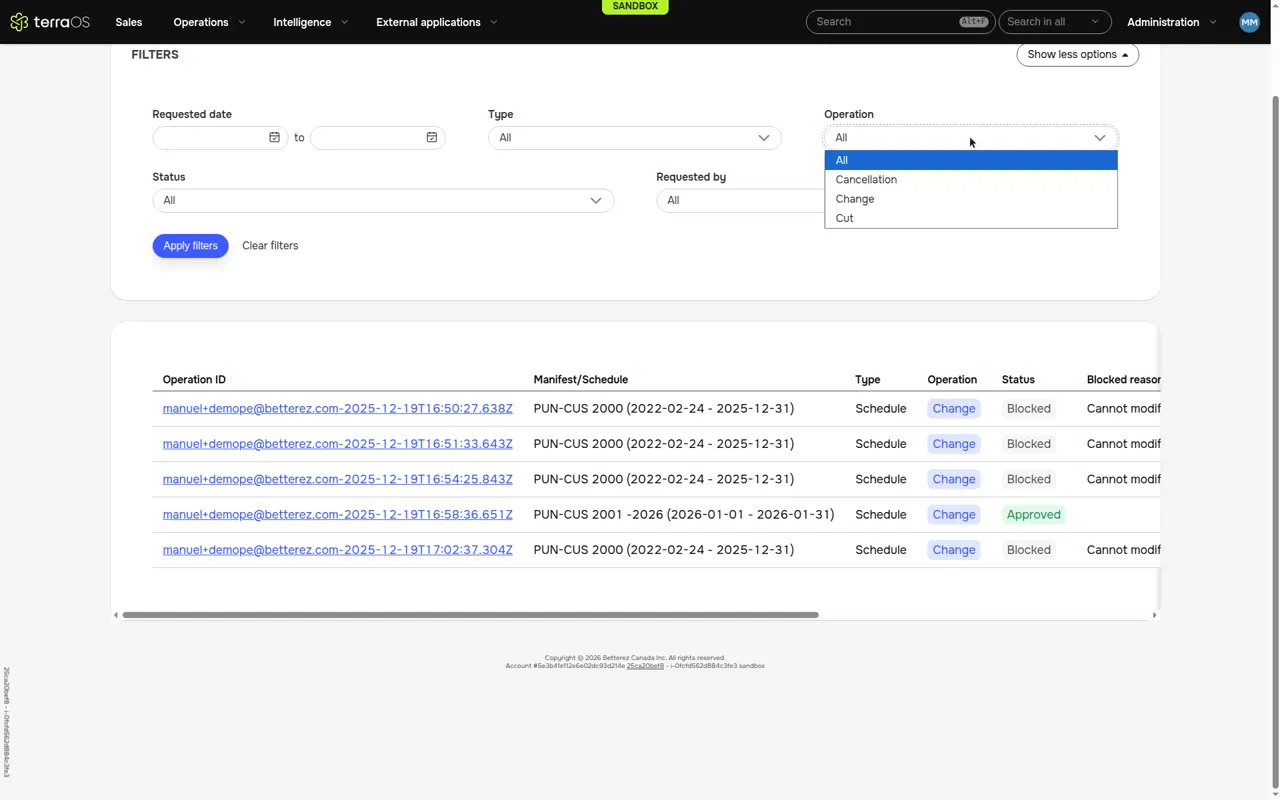Viewport: 1280px width, 800px height.
Task: Open operation link ending 16:58:36.651Z
Action: pyautogui.click(x=338, y=515)
